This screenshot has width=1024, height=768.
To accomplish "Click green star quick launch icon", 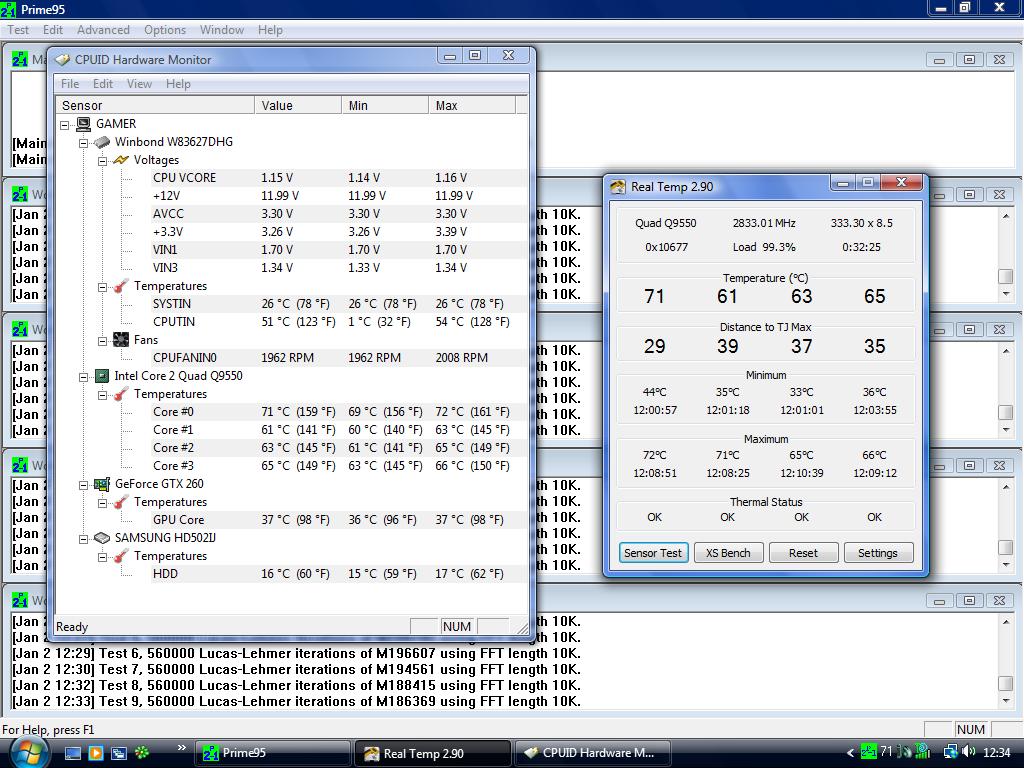I will coord(142,753).
